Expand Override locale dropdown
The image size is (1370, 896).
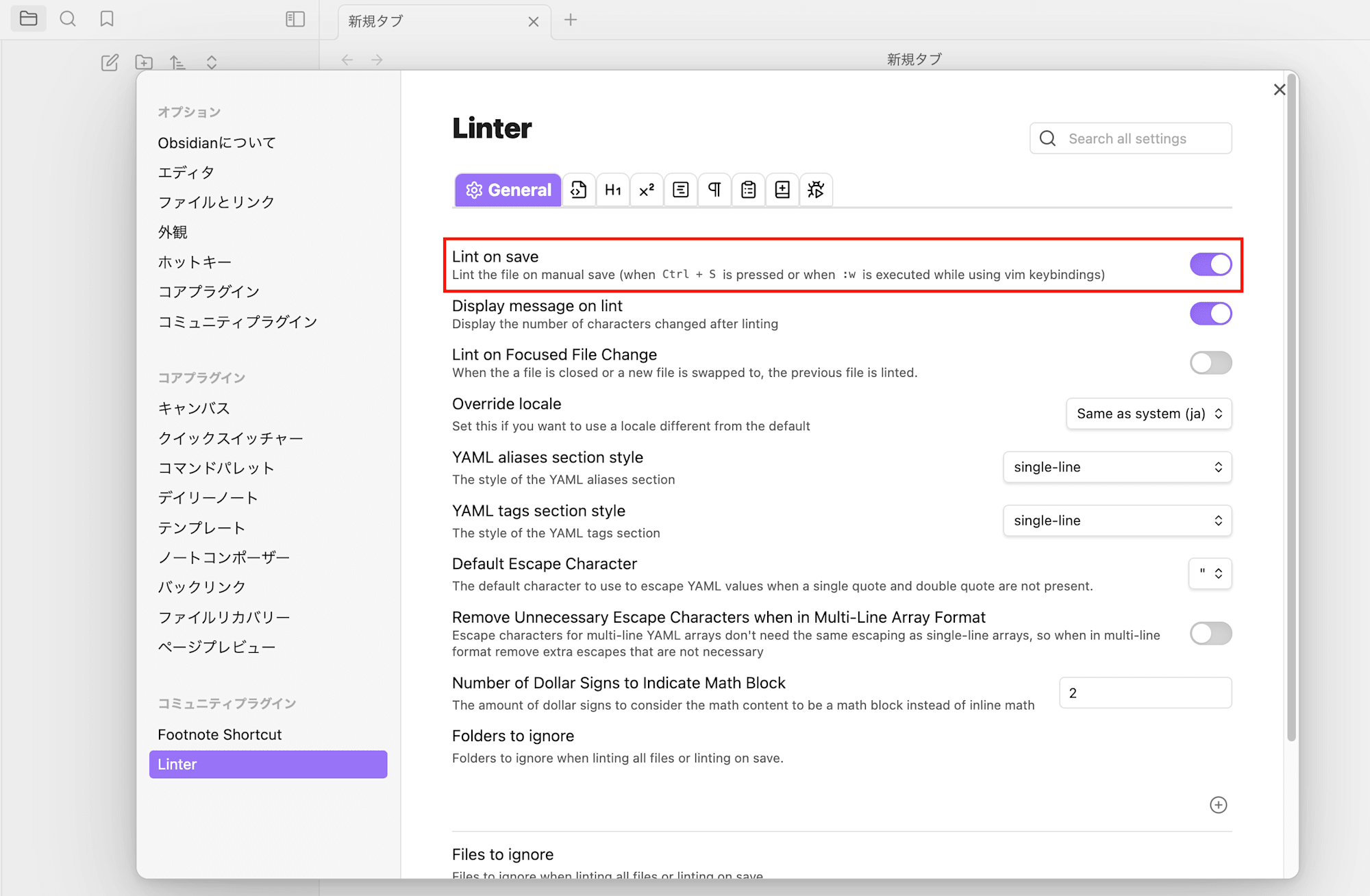1148,413
